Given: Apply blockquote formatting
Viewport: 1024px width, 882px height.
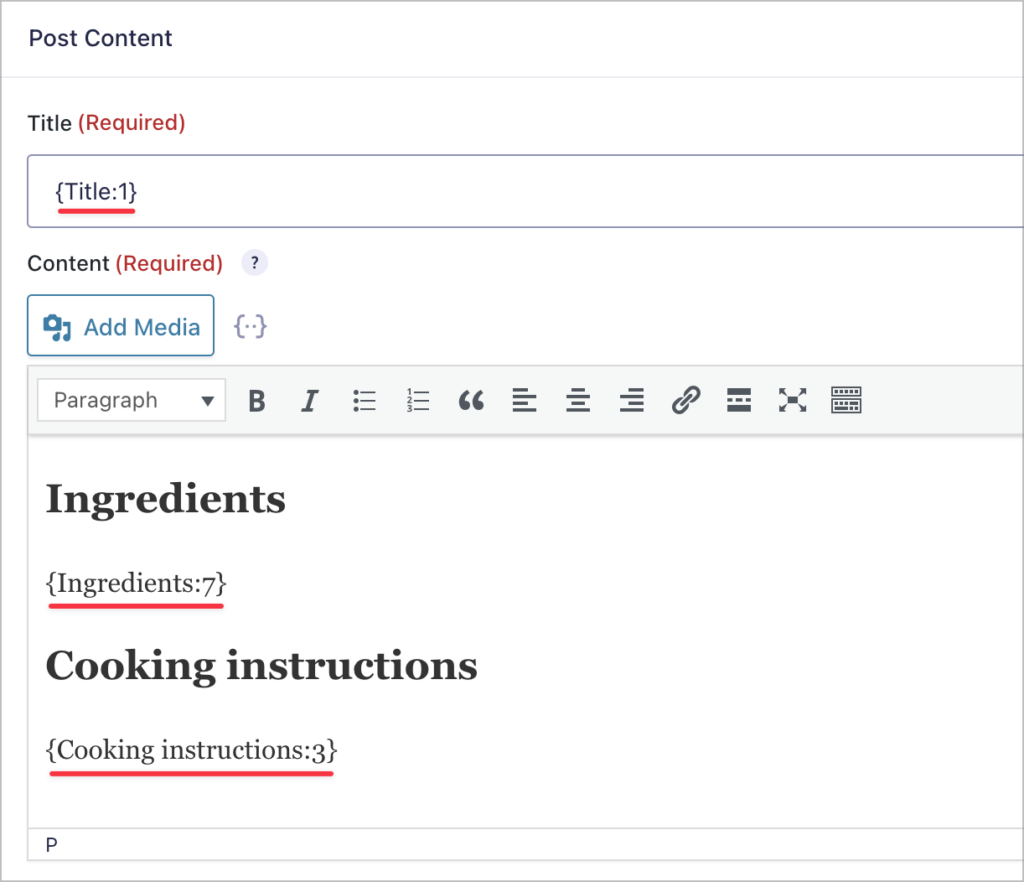Looking at the screenshot, I should (471, 400).
